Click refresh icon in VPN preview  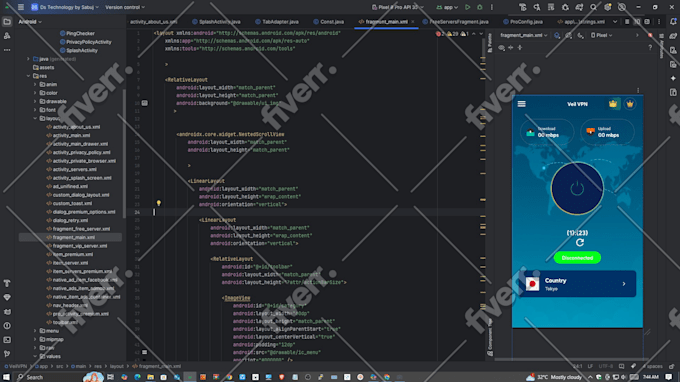point(580,243)
